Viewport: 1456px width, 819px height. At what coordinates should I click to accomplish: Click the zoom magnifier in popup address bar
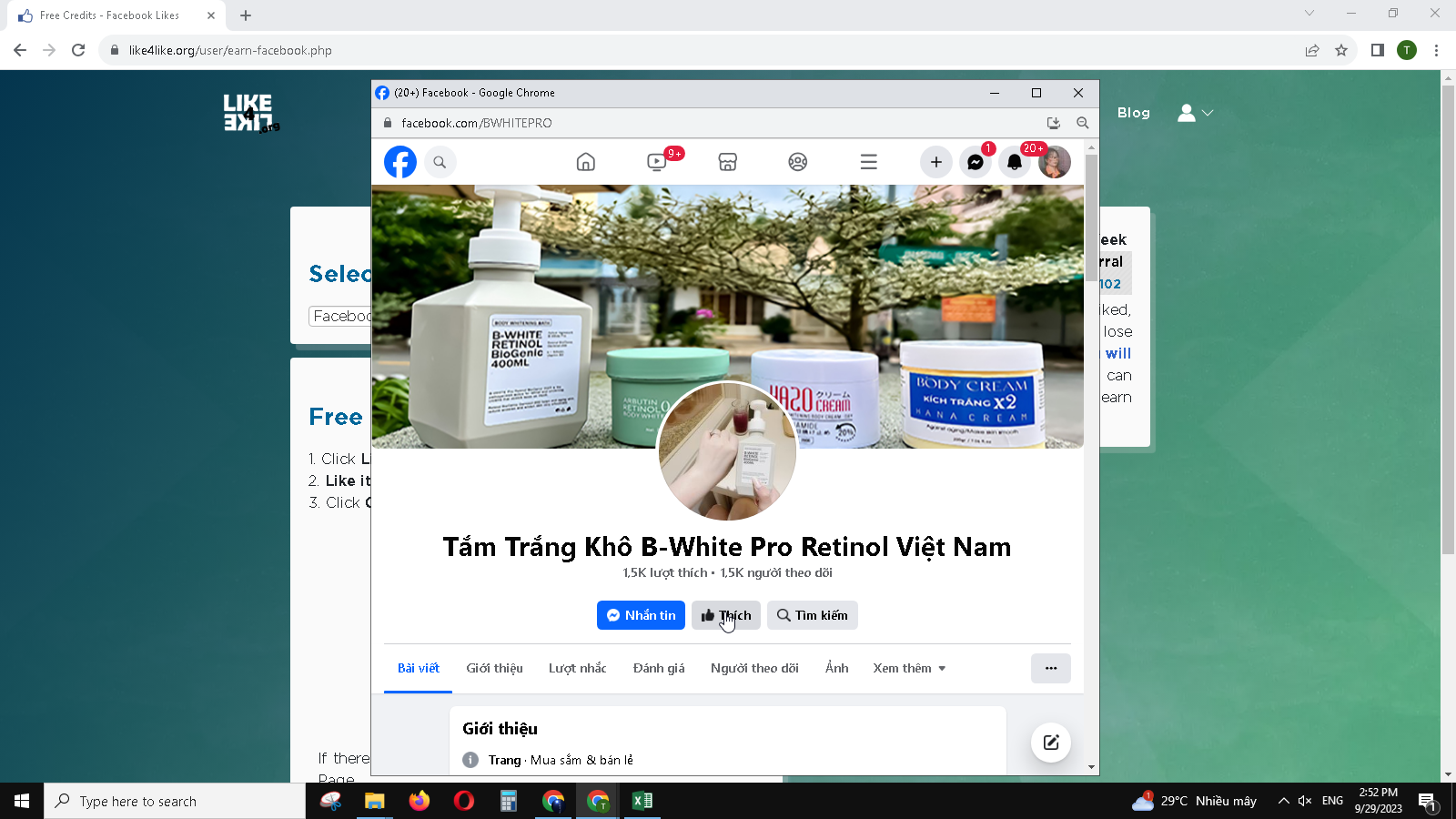click(x=1083, y=123)
